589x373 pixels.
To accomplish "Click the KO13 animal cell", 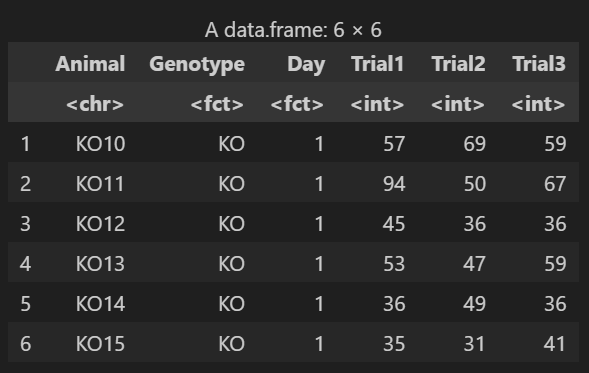I will pos(100,264).
